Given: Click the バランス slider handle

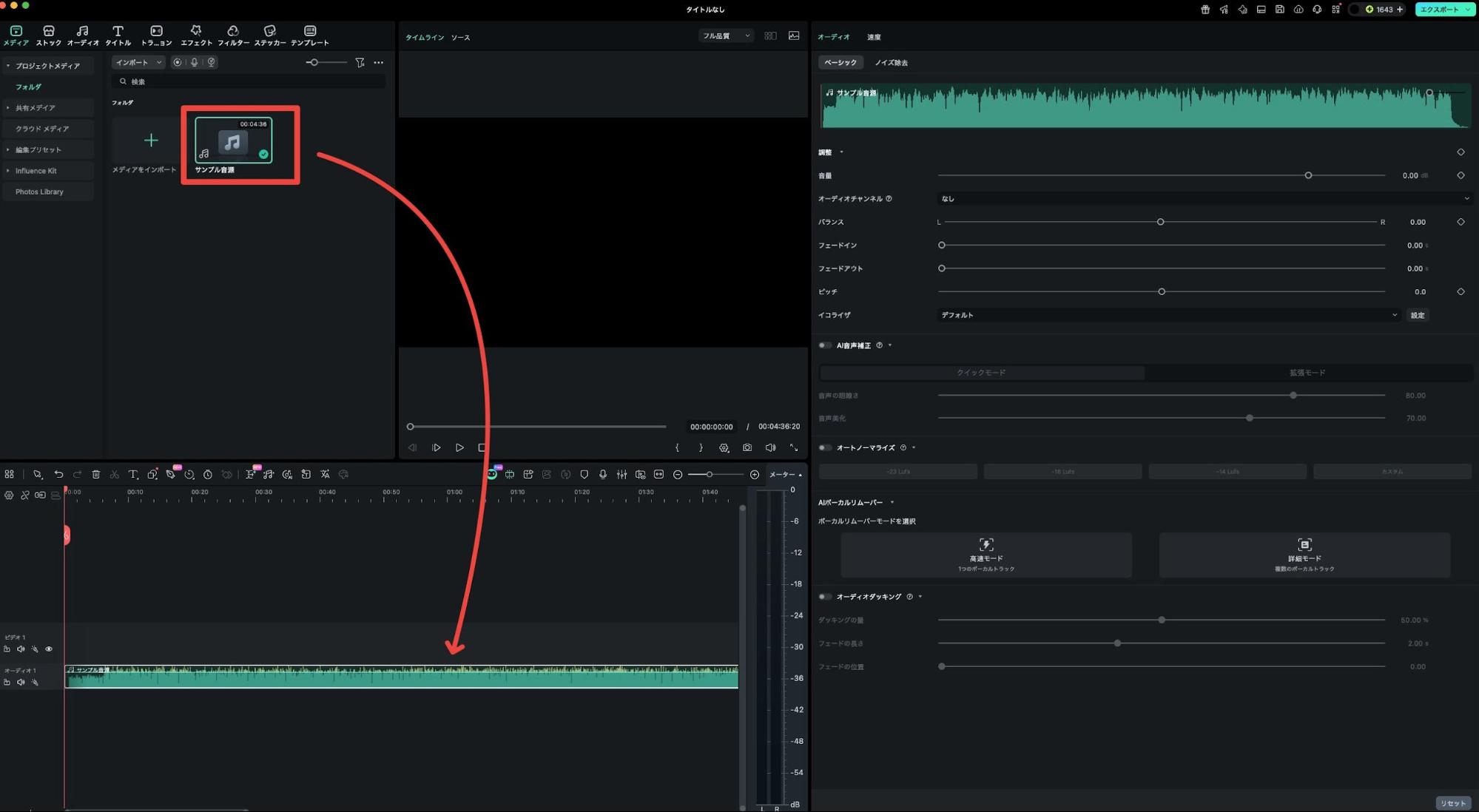Looking at the screenshot, I should [1160, 221].
